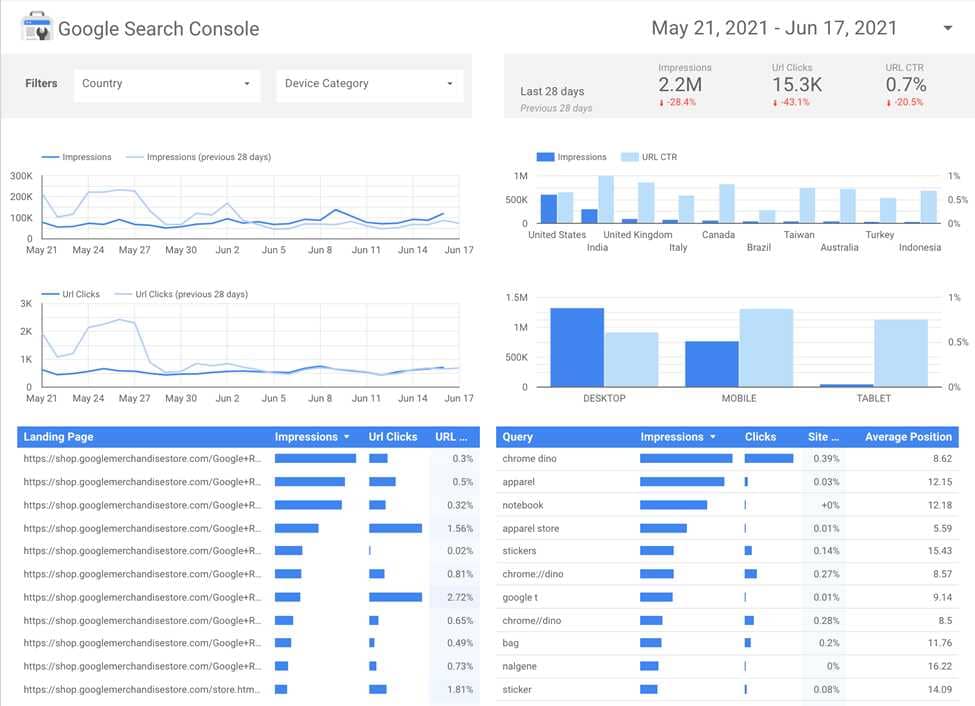The image size is (975, 706).
Task: Click the Last 28 days label
Action: point(552,91)
